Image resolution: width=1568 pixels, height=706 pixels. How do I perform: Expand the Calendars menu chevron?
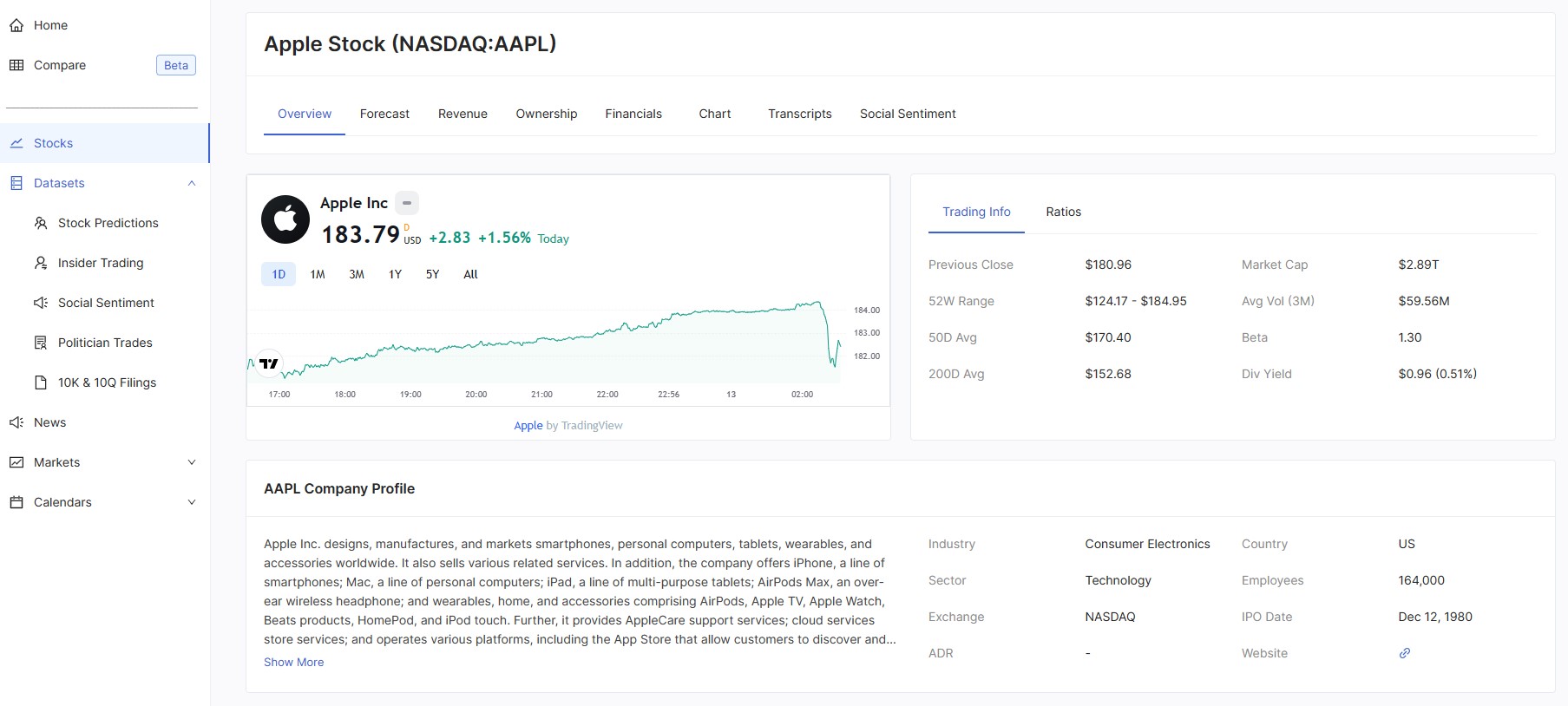click(192, 502)
